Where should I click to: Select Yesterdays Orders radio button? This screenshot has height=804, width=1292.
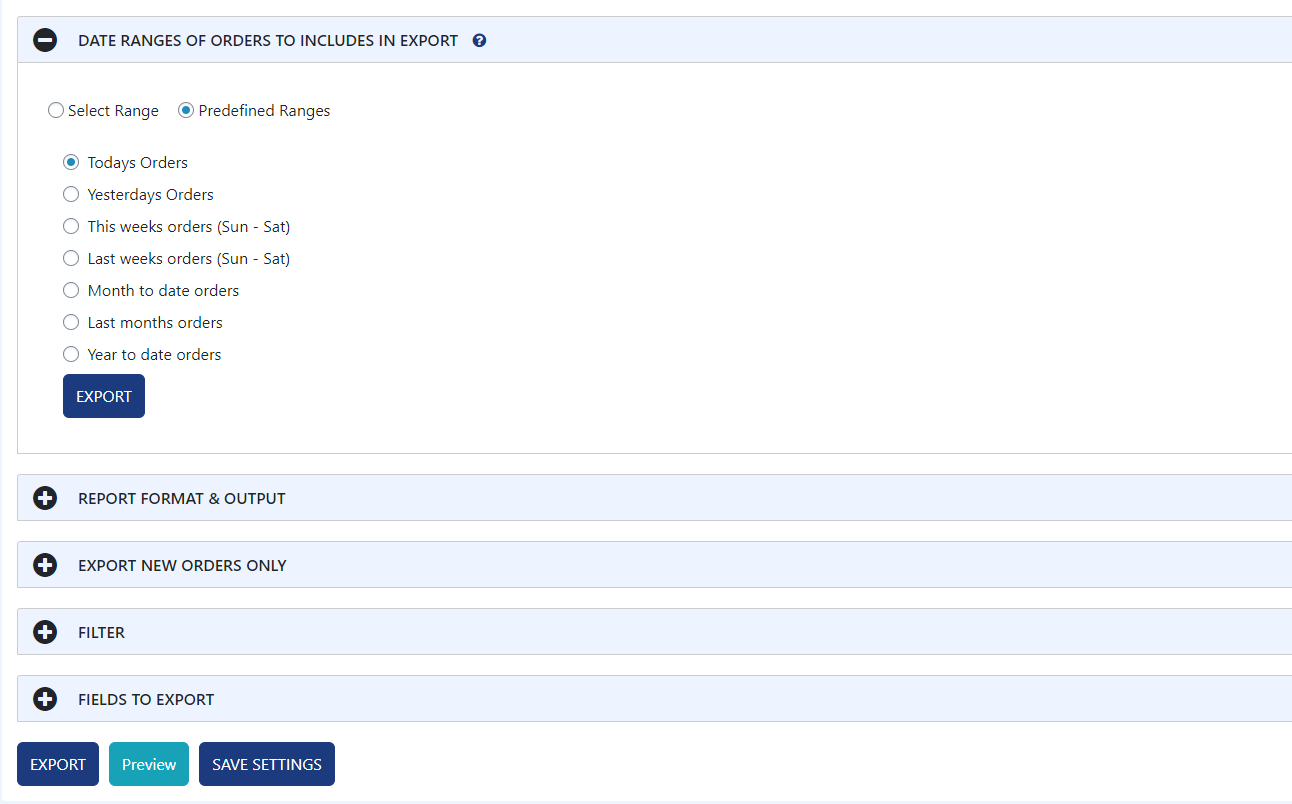pyautogui.click(x=71, y=194)
